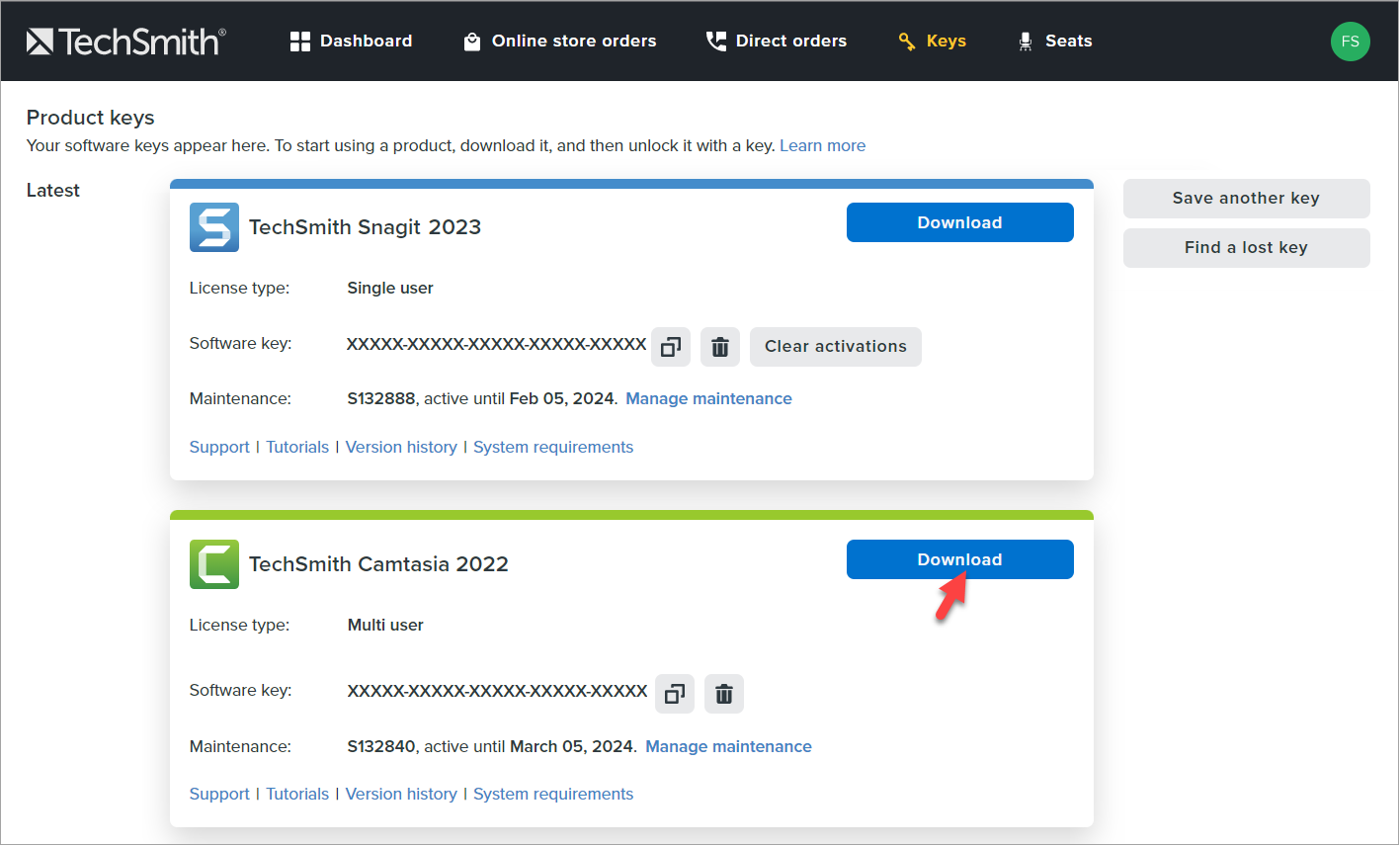
Task: Navigate to Direct orders
Action: (777, 41)
